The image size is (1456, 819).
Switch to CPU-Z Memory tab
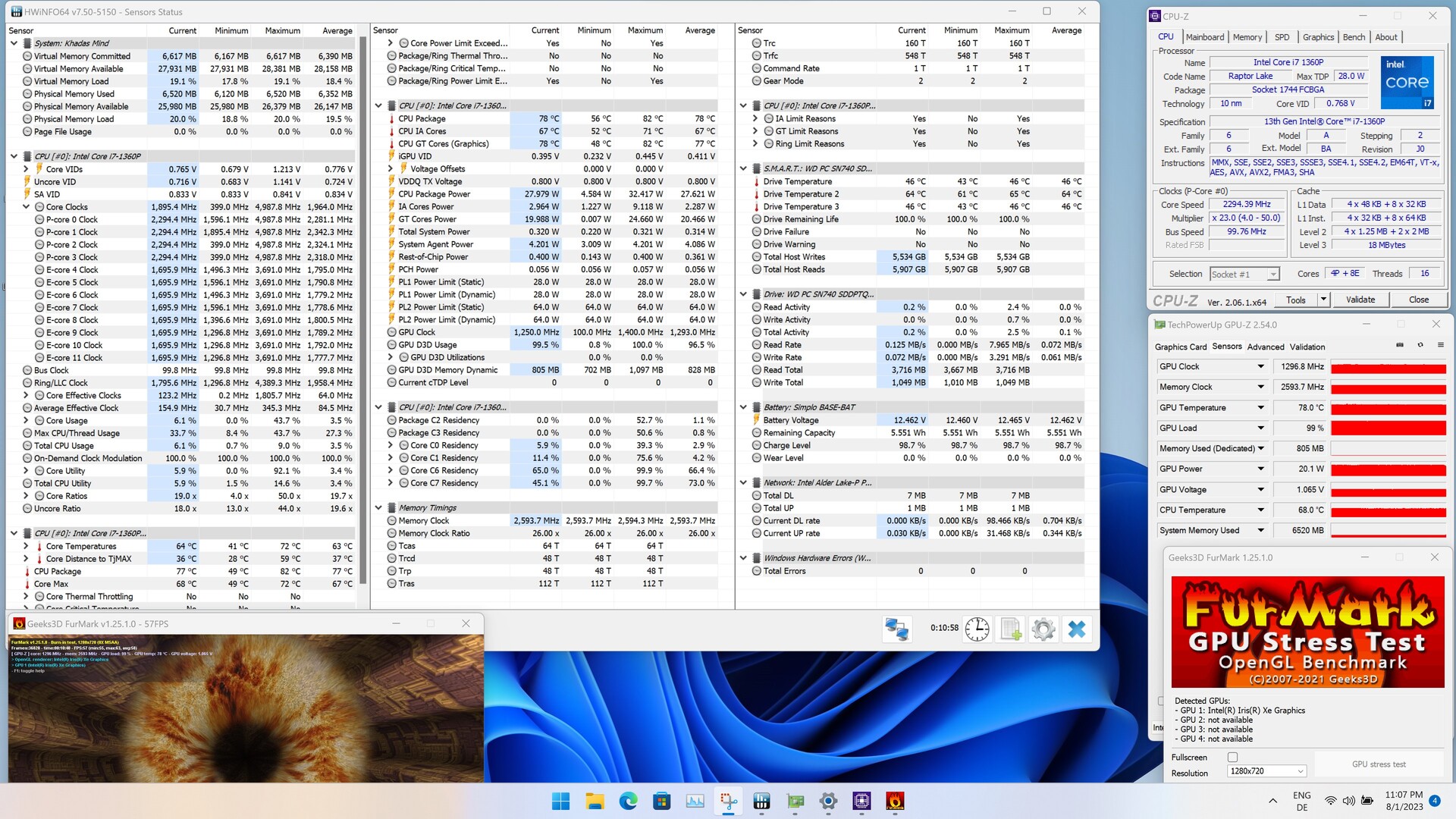pos(1247,37)
